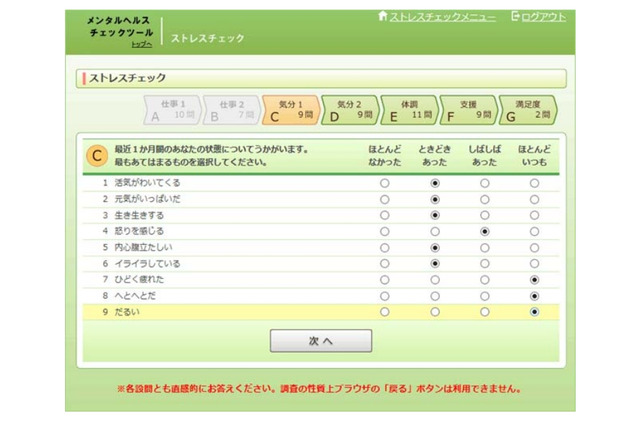The image size is (640, 426).
Task: Open the 支援 tab F
Action: [467, 109]
